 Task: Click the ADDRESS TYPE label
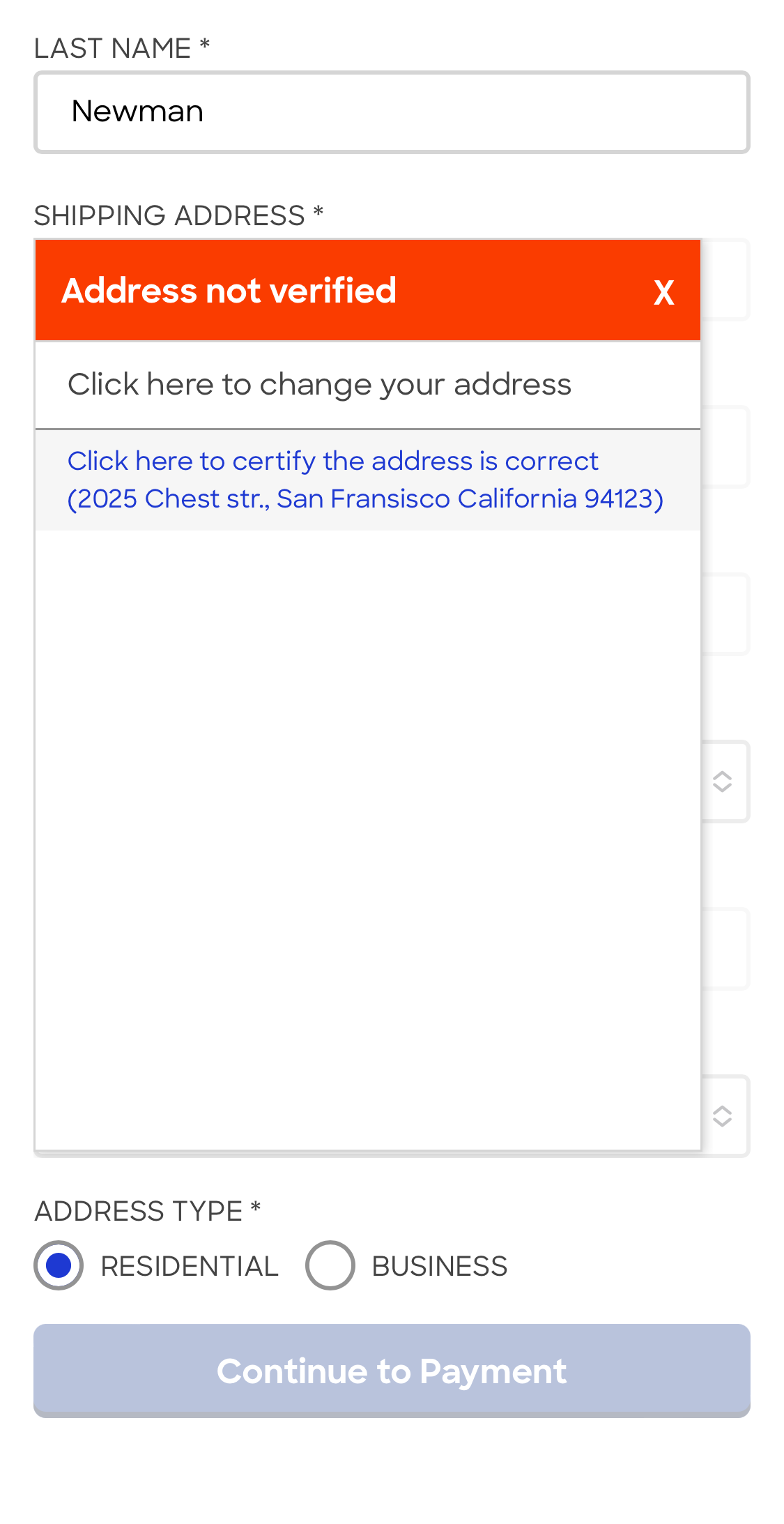pos(139,1211)
